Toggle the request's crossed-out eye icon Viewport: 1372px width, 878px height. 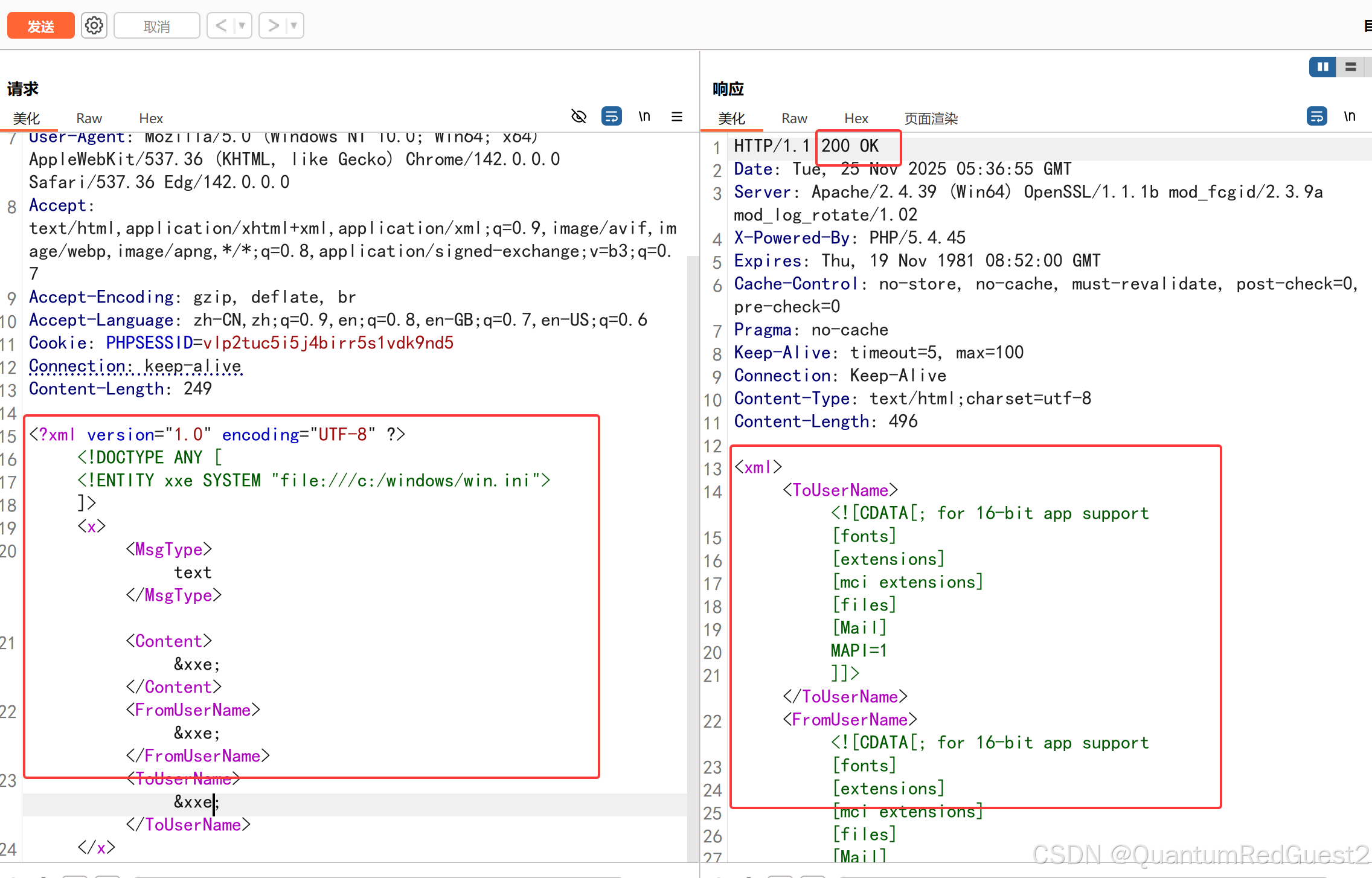point(579,116)
